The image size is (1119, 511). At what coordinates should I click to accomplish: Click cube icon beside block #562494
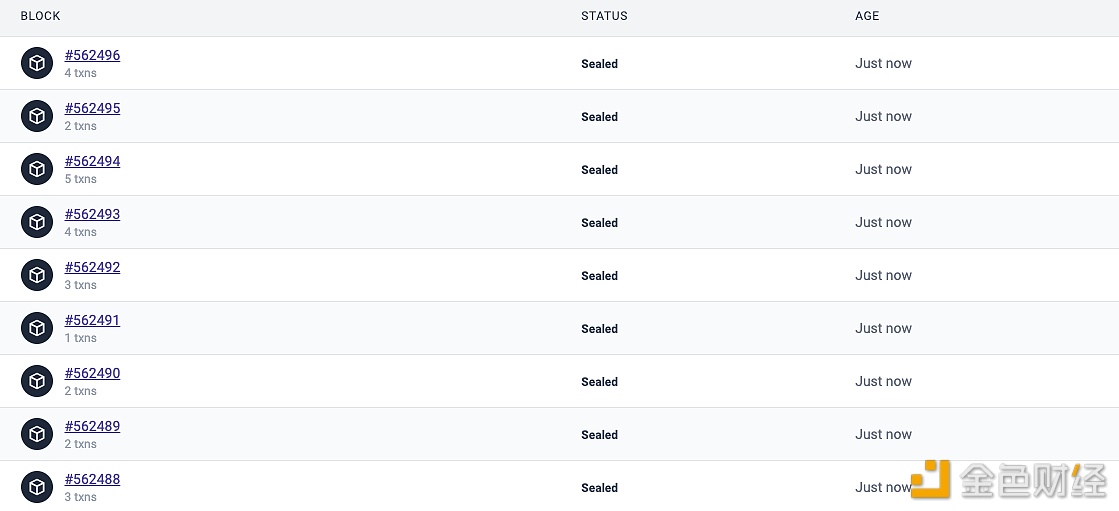[x=37, y=169]
